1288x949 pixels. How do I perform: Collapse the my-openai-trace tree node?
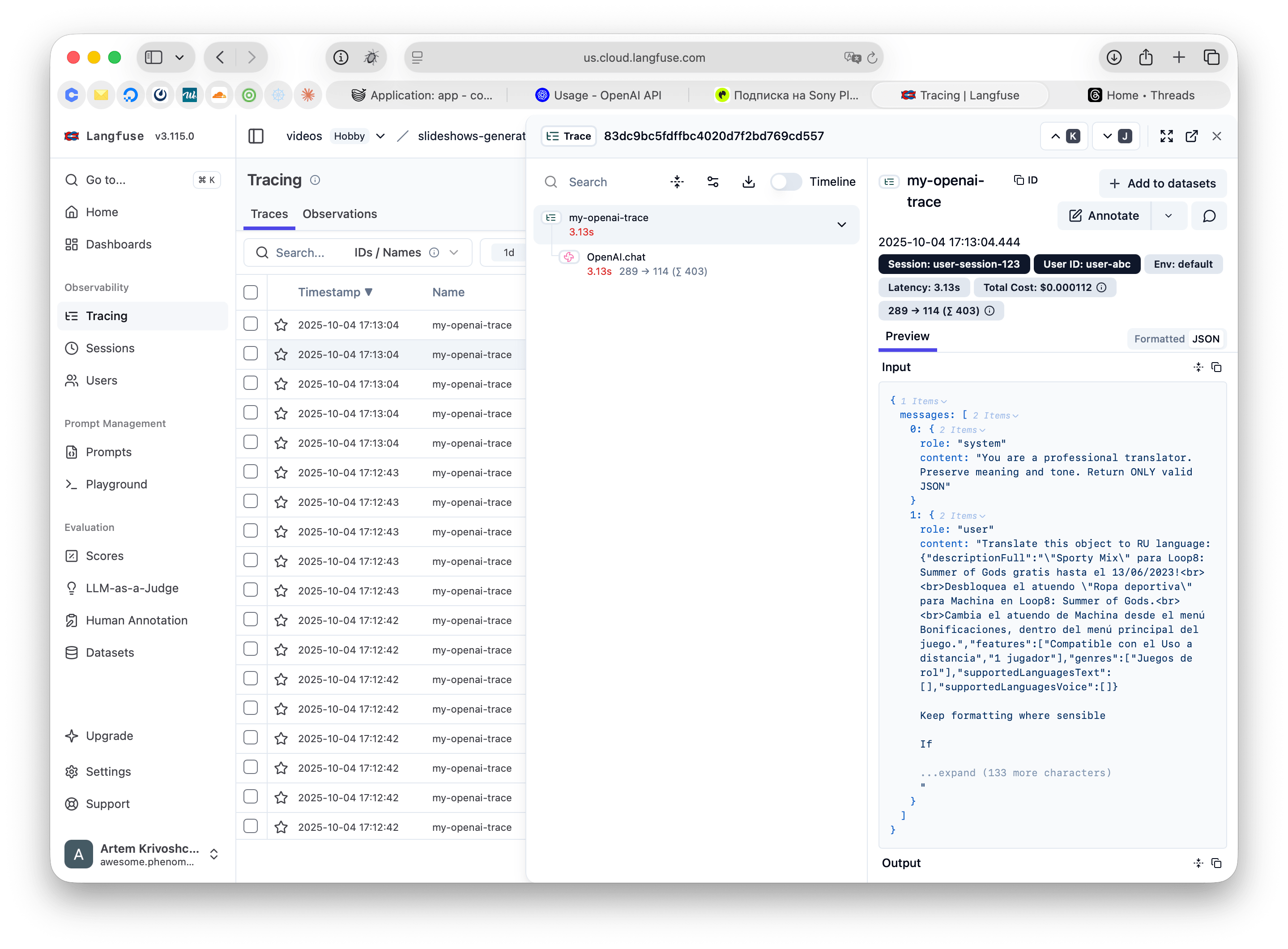[x=841, y=225]
